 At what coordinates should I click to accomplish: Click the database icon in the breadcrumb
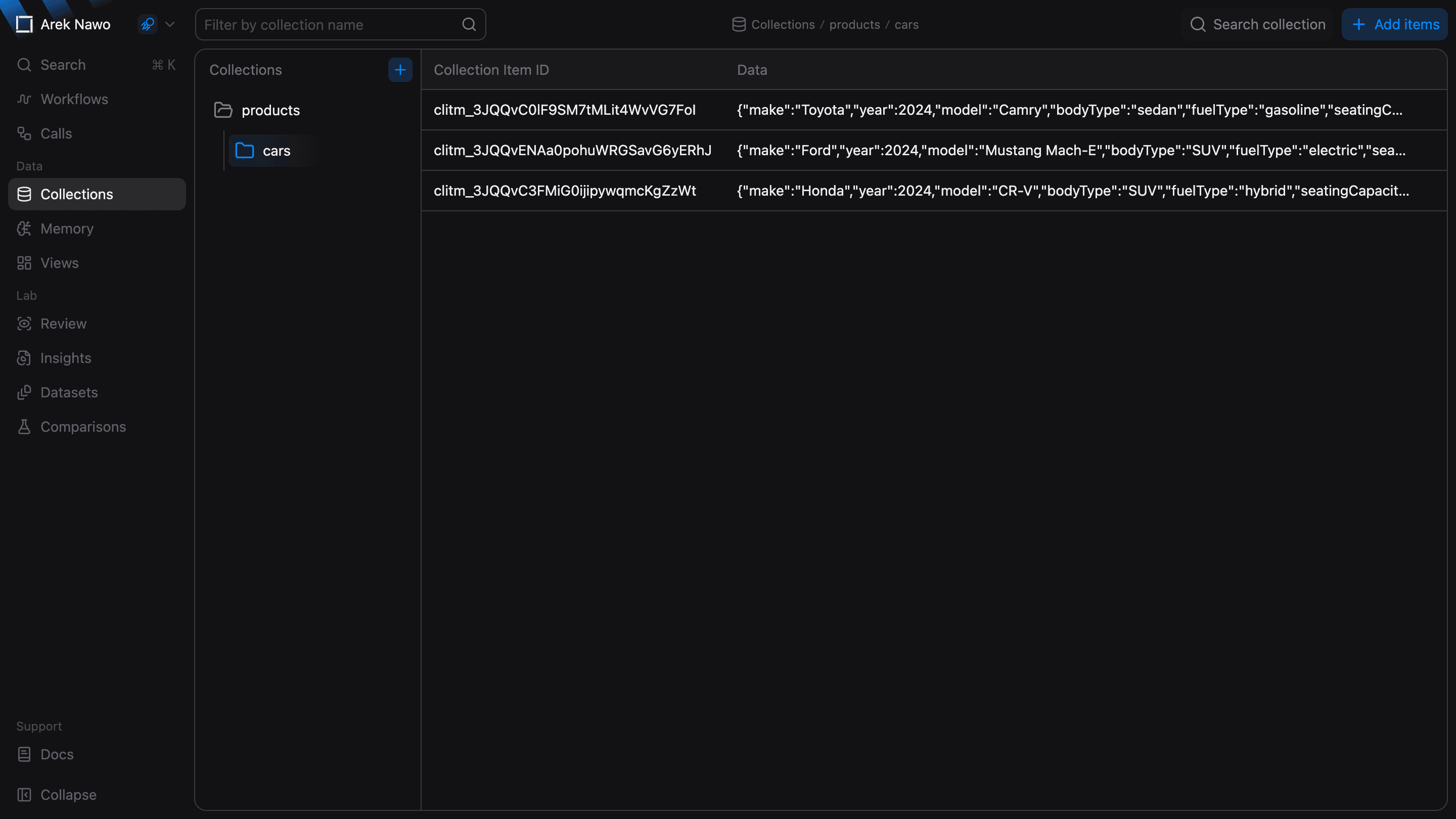(739, 24)
